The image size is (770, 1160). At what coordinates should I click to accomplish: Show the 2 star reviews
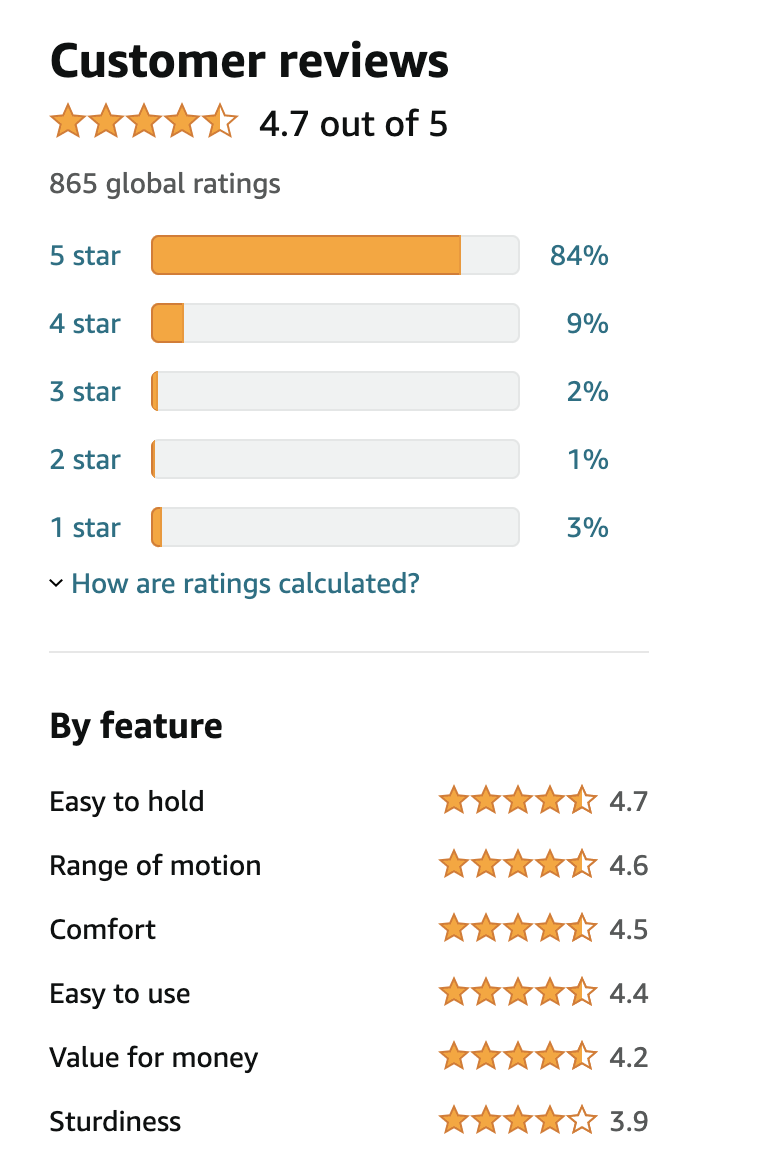(85, 460)
